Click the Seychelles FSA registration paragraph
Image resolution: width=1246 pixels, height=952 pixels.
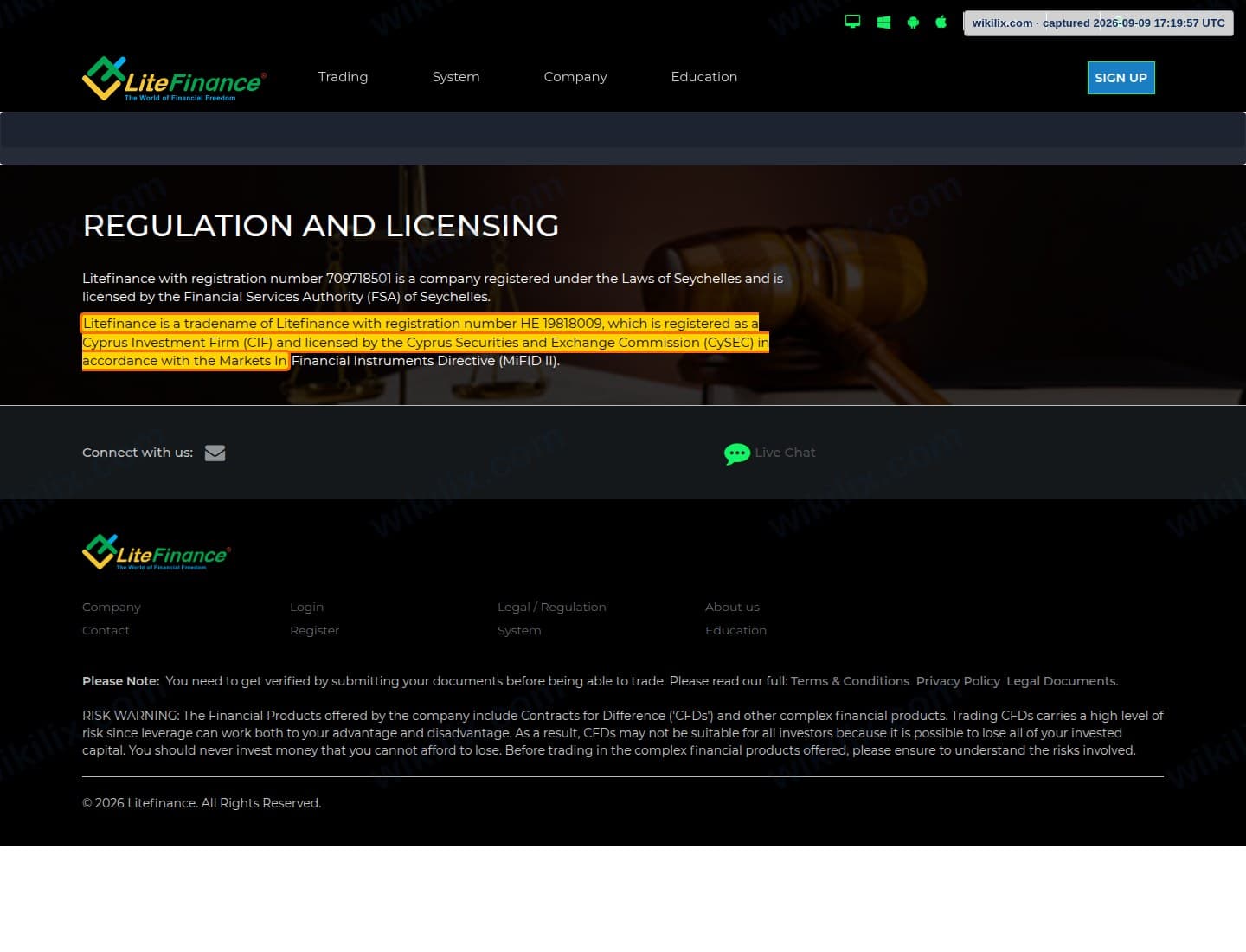[433, 287]
